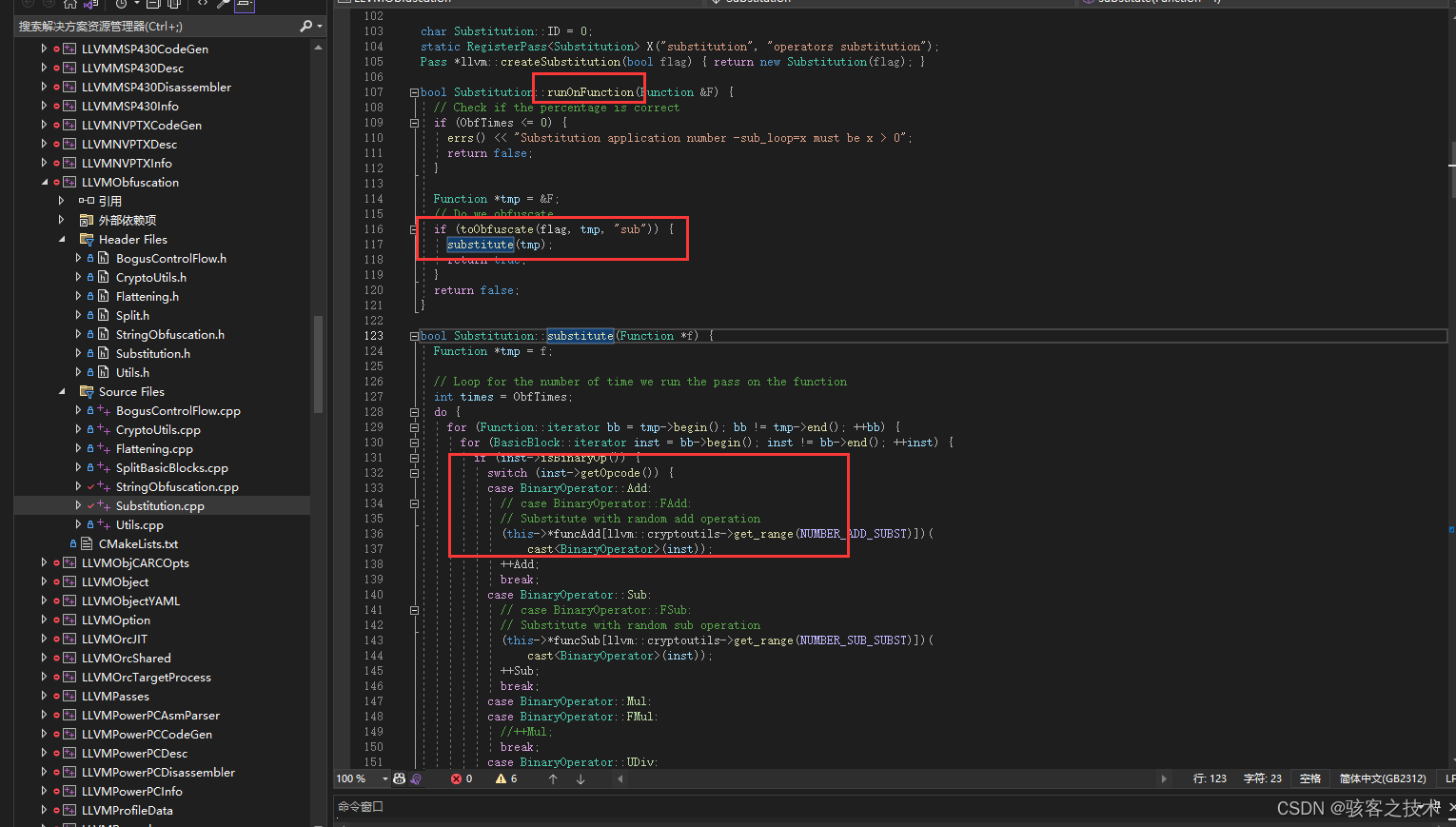Collapse the FSub comment block at line 141
This screenshot has height=827, width=1456.
pos(414,610)
